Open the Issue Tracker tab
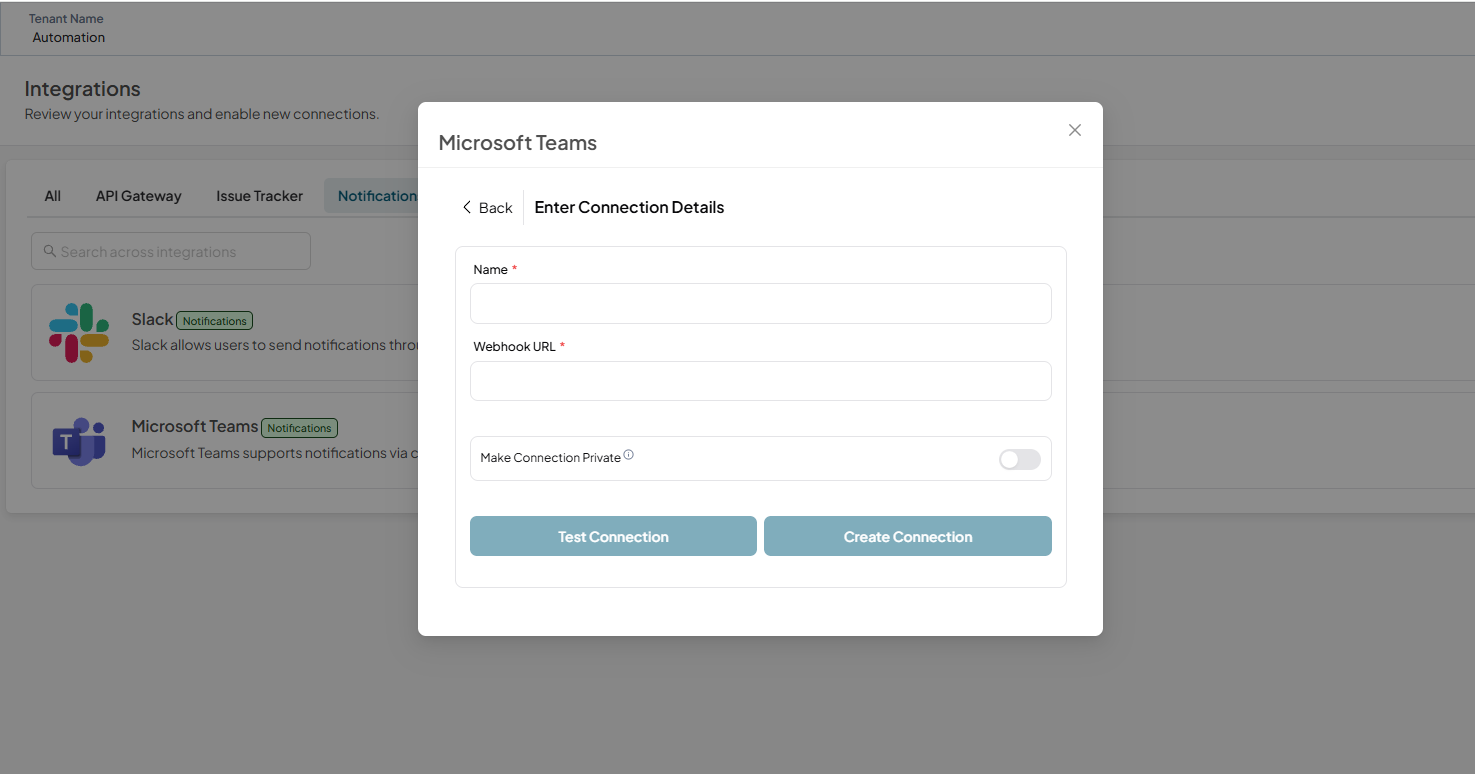This screenshot has width=1475, height=774. click(x=260, y=196)
